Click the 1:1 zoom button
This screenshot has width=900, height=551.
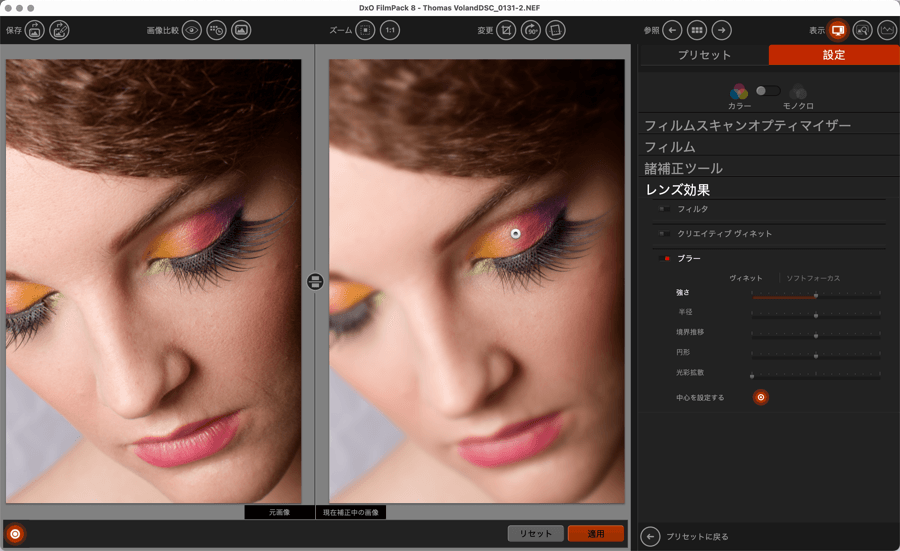pyautogui.click(x=390, y=30)
